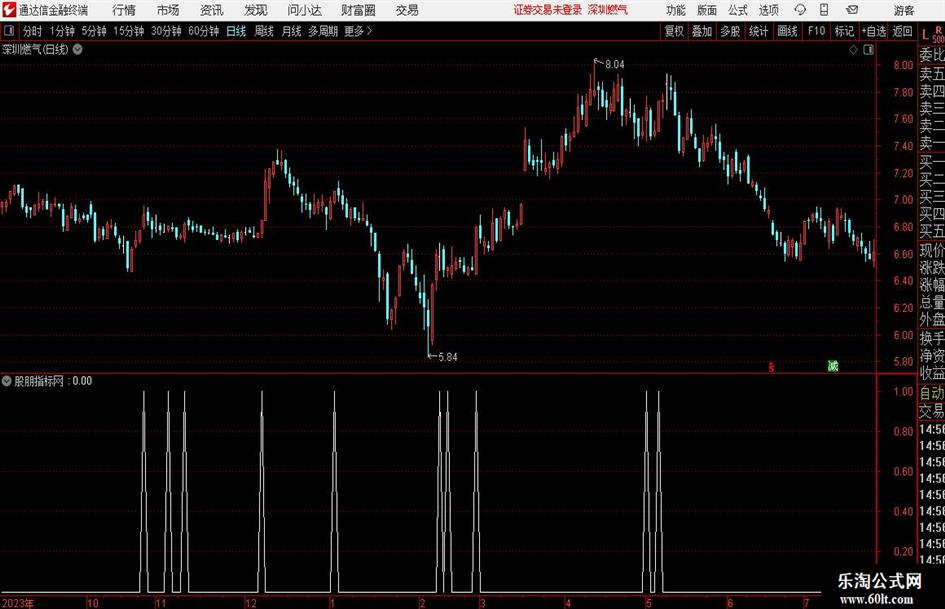Switch to 5分钟 period tab
The image size is (945, 609).
pyautogui.click(x=94, y=31)
